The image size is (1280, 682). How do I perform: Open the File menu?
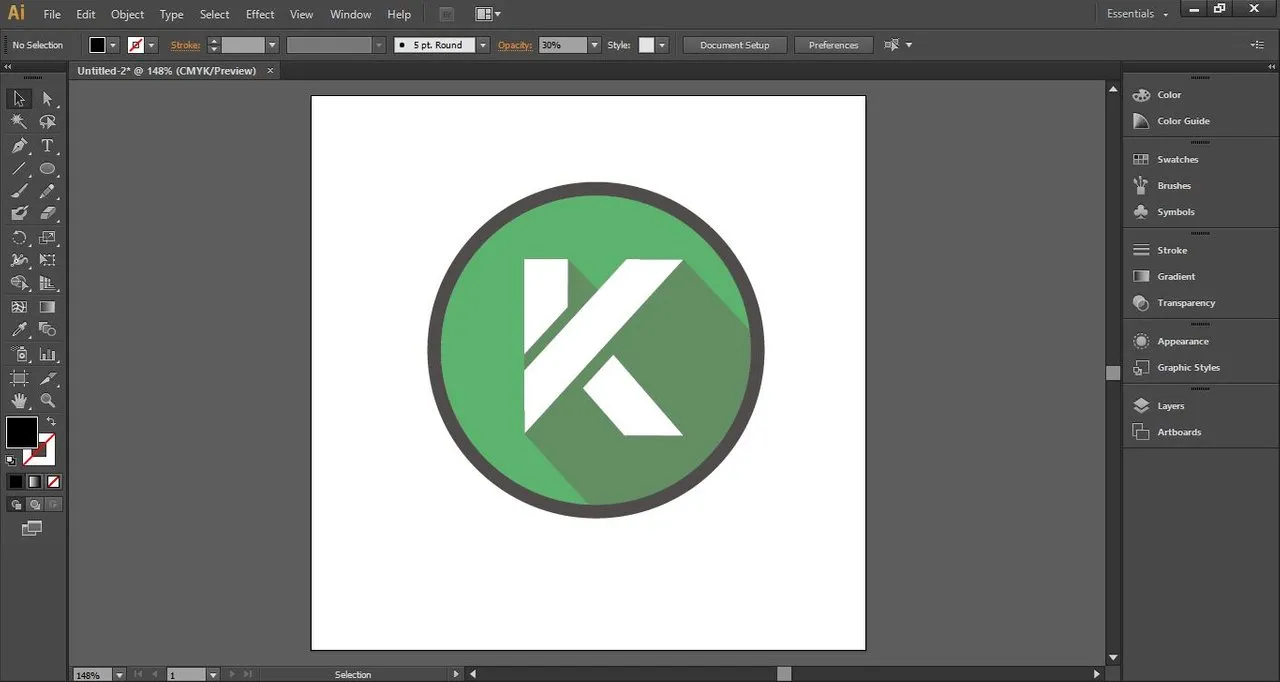click(52, 14)
